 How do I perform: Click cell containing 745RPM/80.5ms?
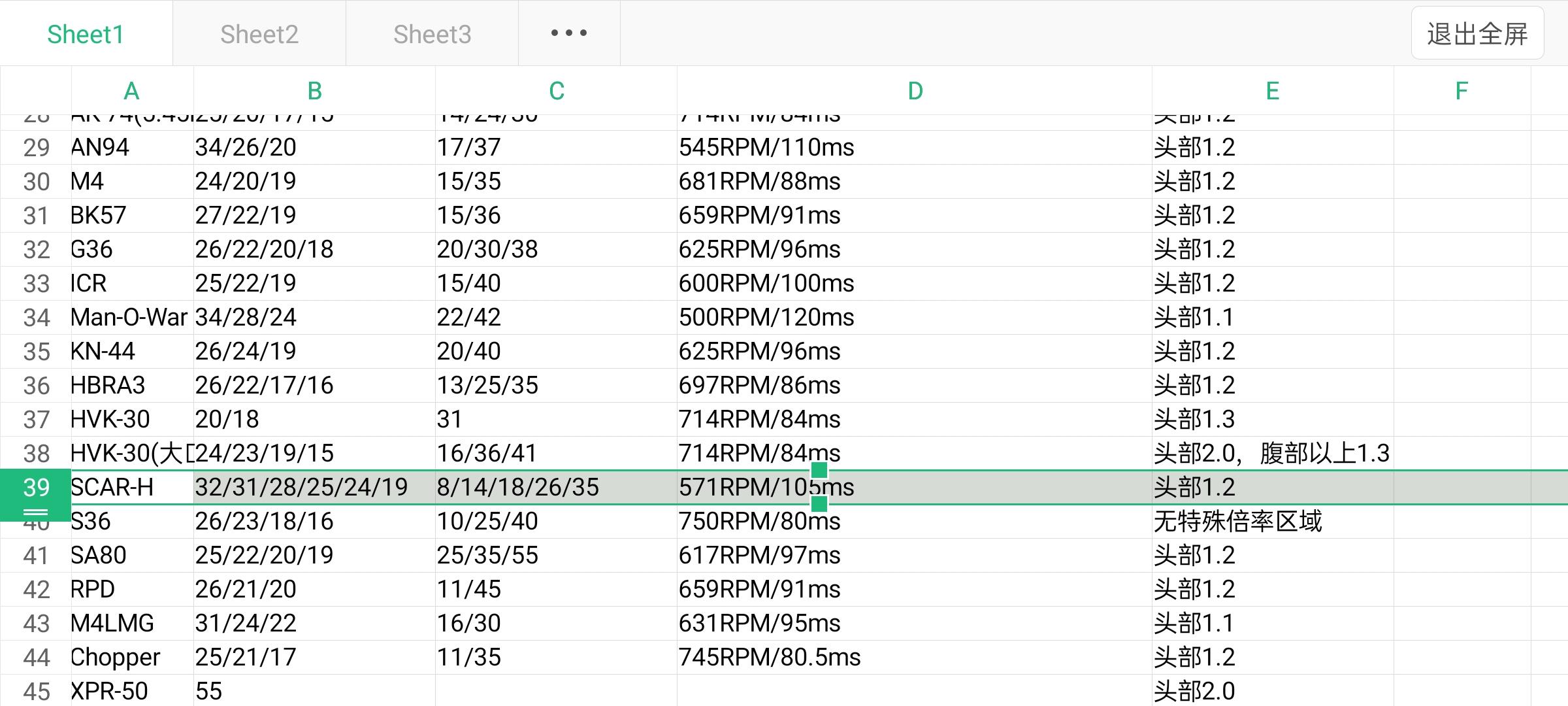[x=770, y=657]
